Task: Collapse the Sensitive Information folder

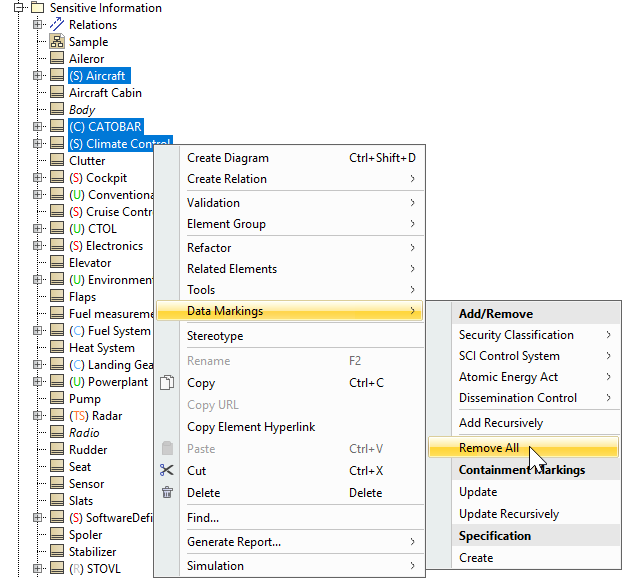Action: point(18,8)
